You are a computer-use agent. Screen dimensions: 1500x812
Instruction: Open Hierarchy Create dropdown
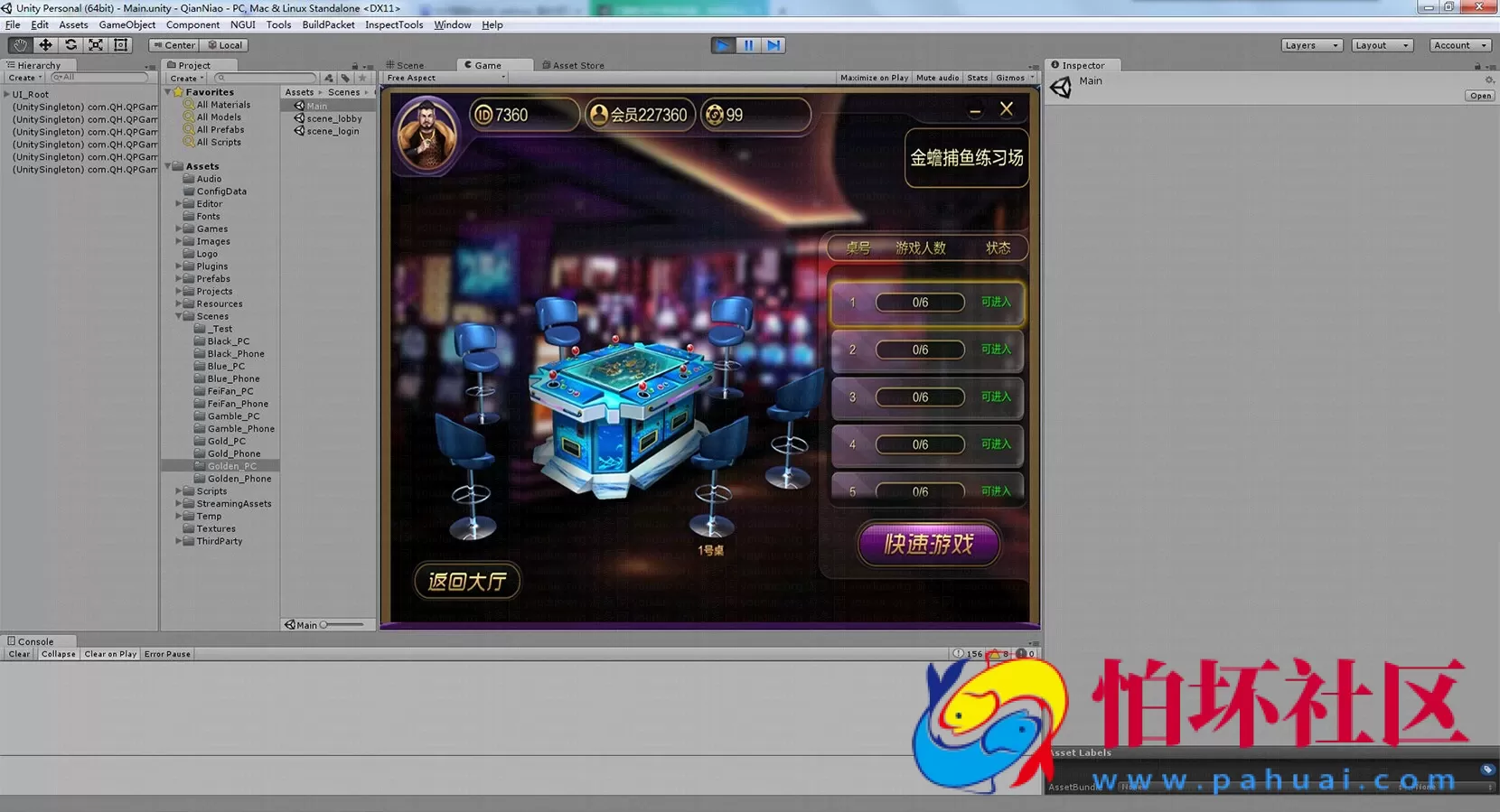23,78
